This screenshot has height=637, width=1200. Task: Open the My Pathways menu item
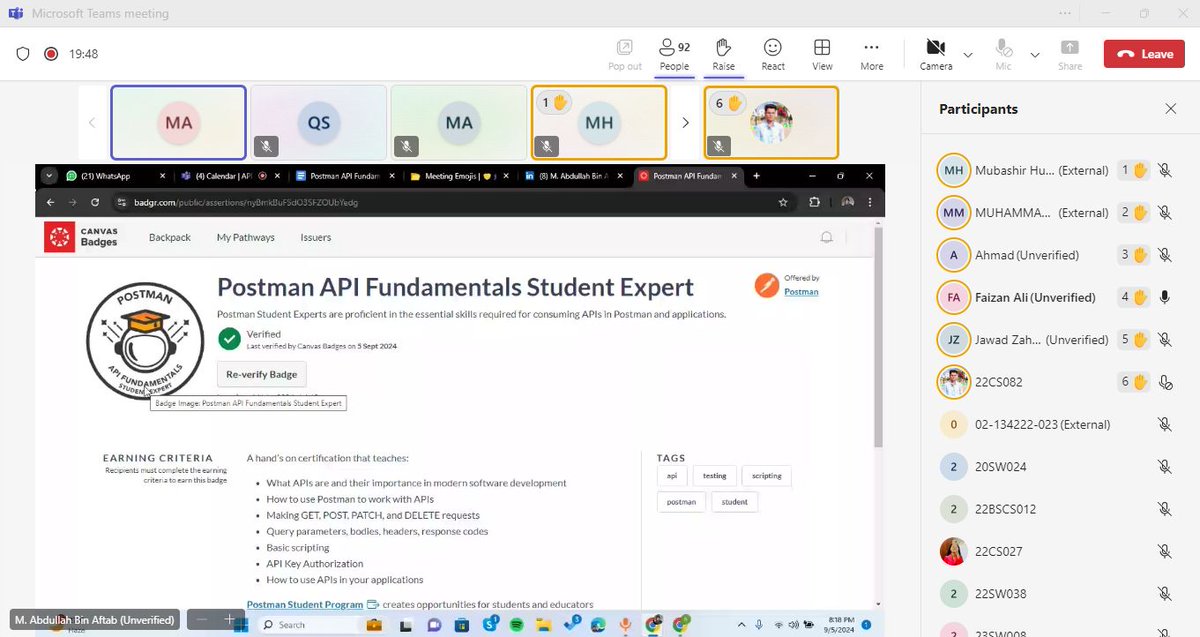(246, 238)
